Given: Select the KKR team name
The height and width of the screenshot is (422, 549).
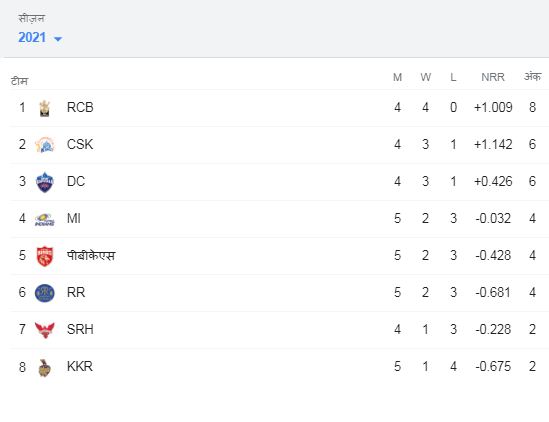Looking at the screenshot, I should (x=80, y=366).
